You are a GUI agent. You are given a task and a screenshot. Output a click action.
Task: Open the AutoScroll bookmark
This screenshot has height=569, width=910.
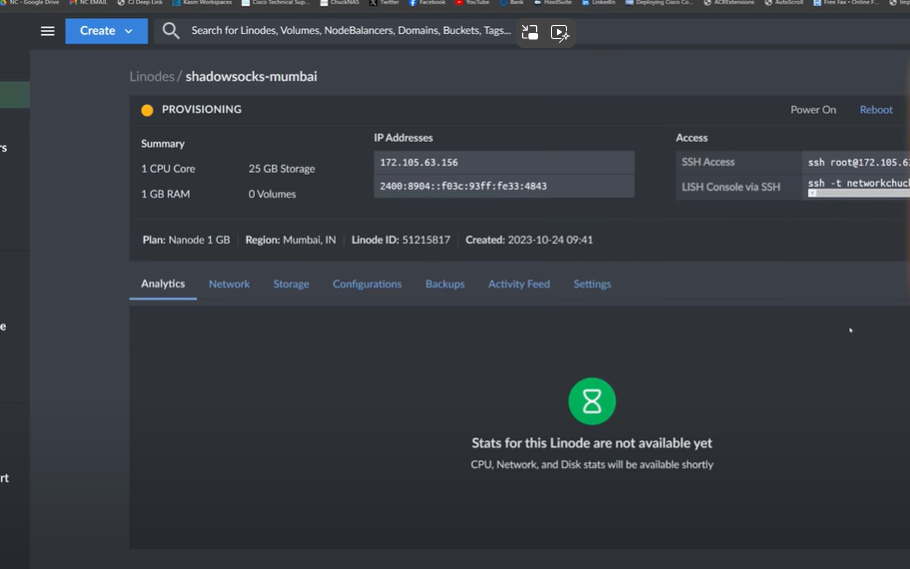[x=783, y=2]
